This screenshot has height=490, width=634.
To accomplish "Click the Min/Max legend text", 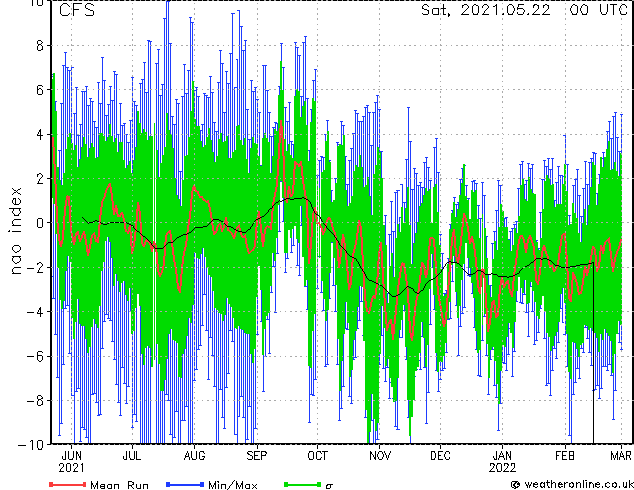I will (233, 485).
